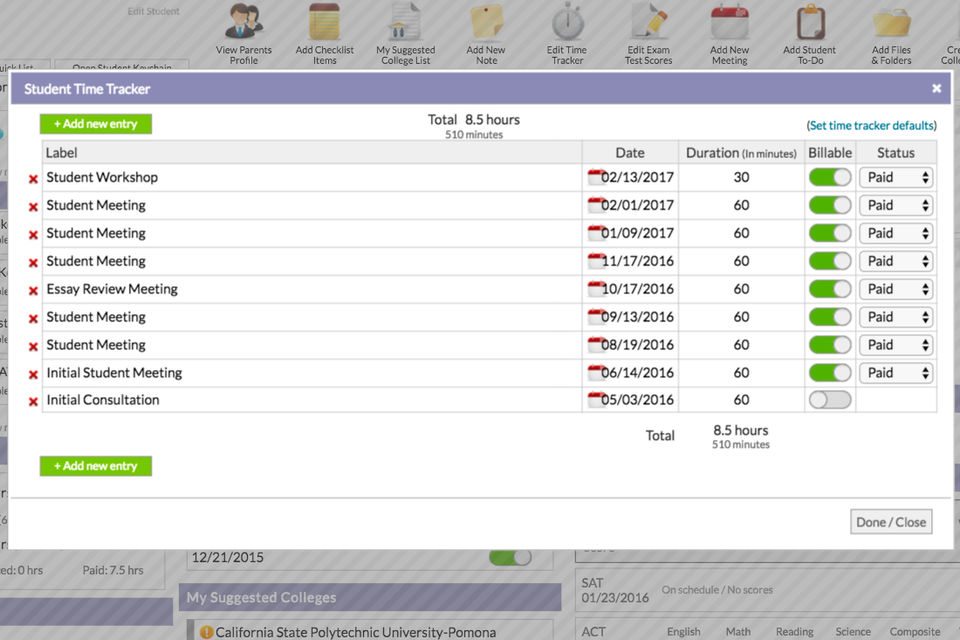Open calendar picker for 10/17/2016
Image resolution: width=960 pixels, height=640 pixels.
coord(594,288)
